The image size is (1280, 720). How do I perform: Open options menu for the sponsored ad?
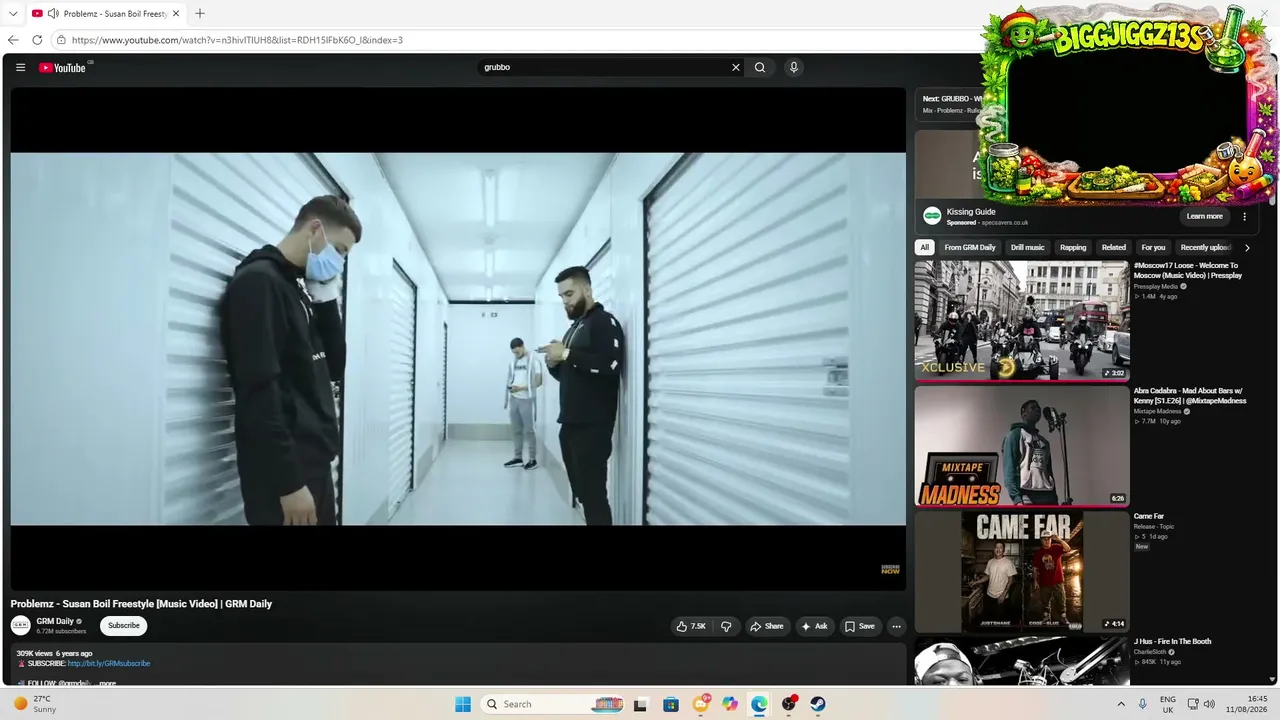[x=1245, y=216]
